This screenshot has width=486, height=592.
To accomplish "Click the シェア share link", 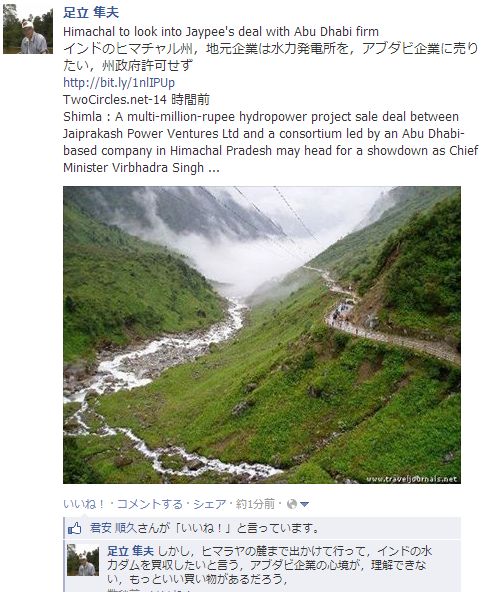I will (x=210, y=504).
